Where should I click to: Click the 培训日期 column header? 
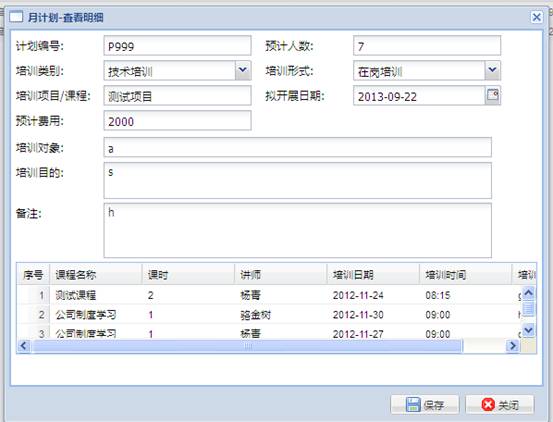pyautogui.click(x=373, y=274)
